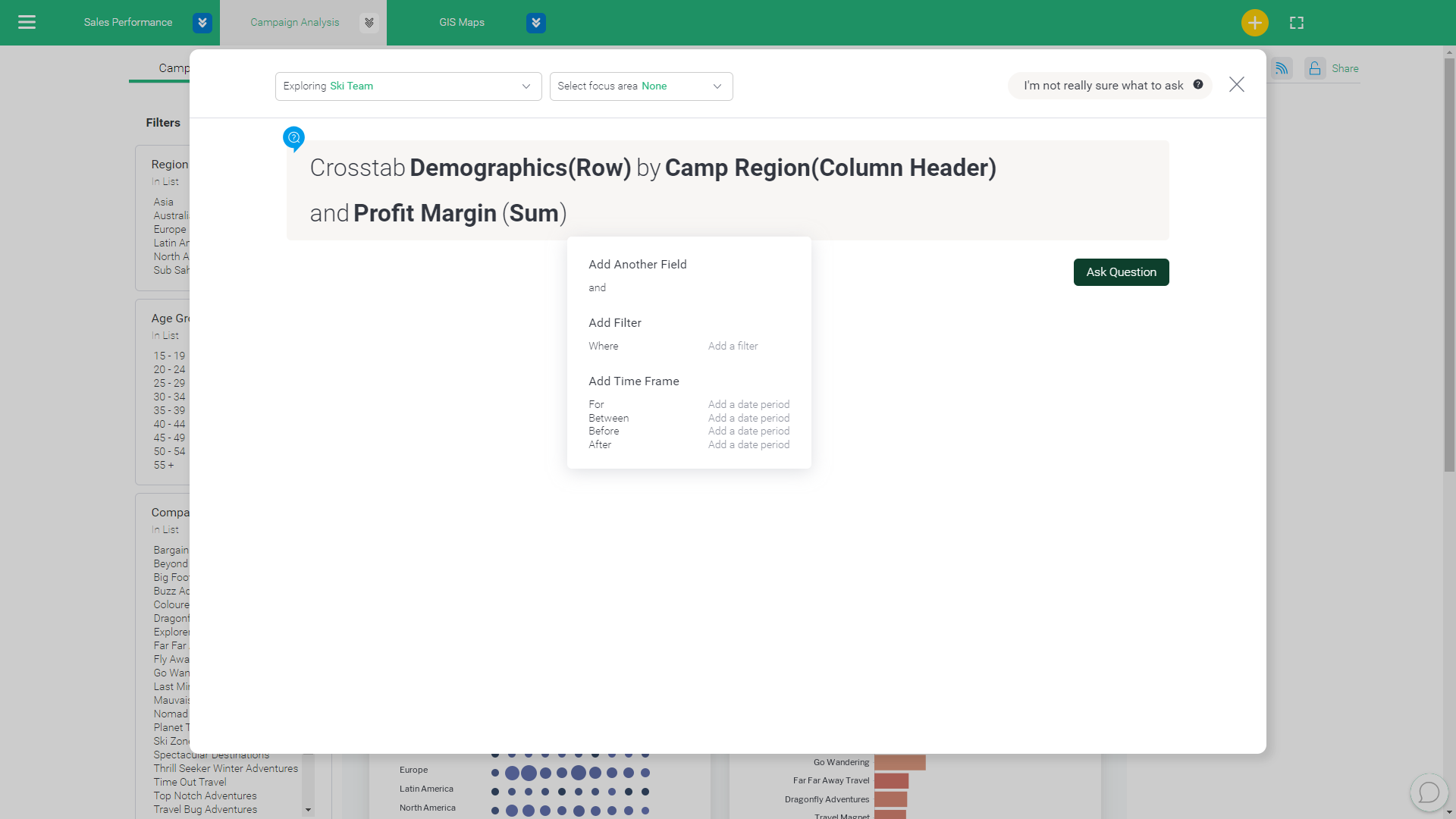The image size is (1456, 819).
Task: Open the Select focus area dropdown
Action: [x=641, y=86]
